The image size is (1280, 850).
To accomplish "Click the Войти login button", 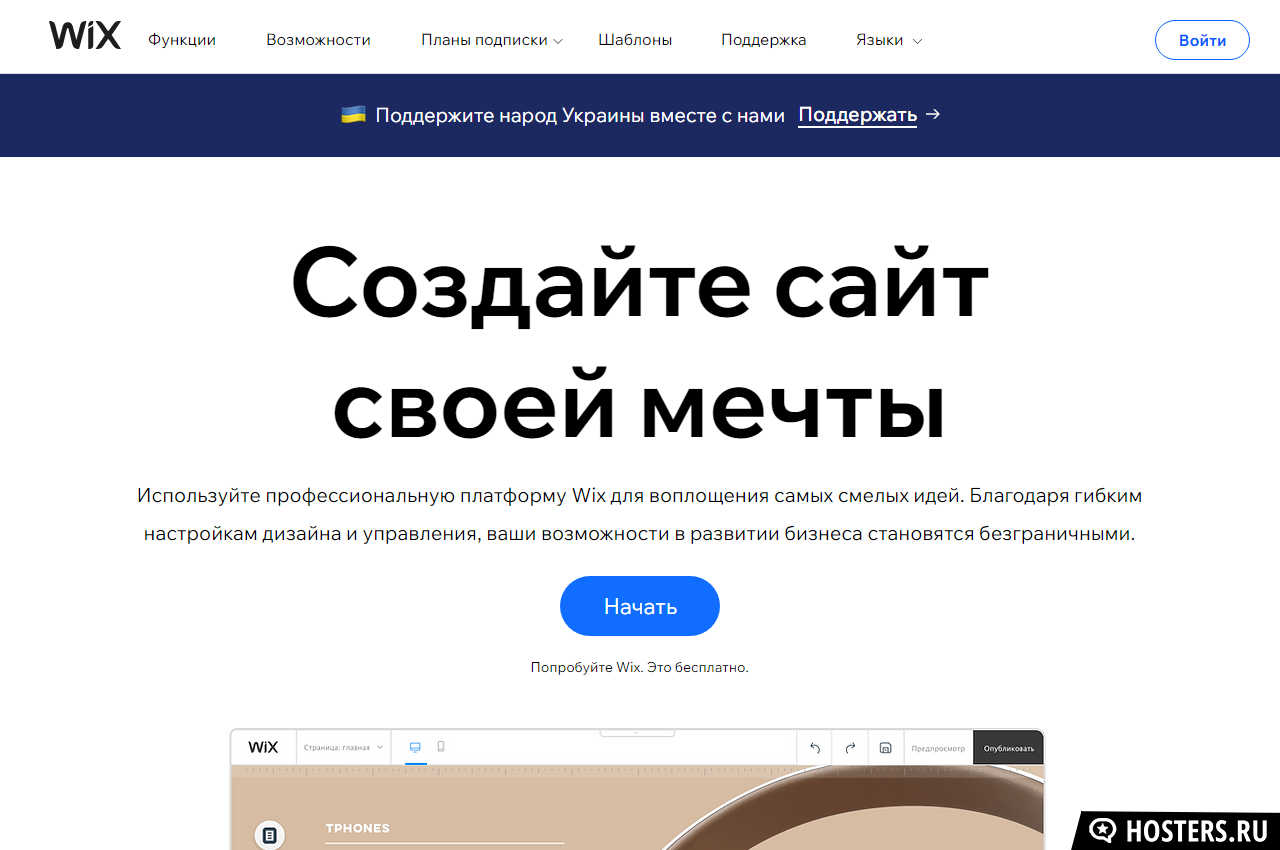I will pyautogui.click(x=1201, y=40).
